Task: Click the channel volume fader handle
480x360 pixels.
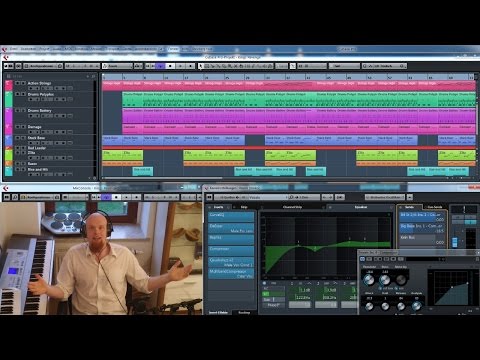Action: (455, 242)
